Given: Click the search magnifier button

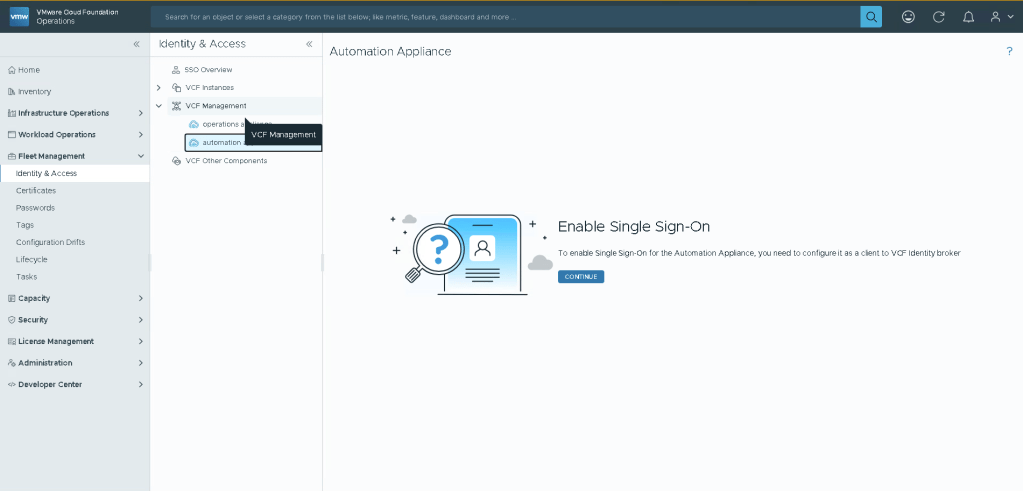Looking at the screenshot, I should click(871, 17).
